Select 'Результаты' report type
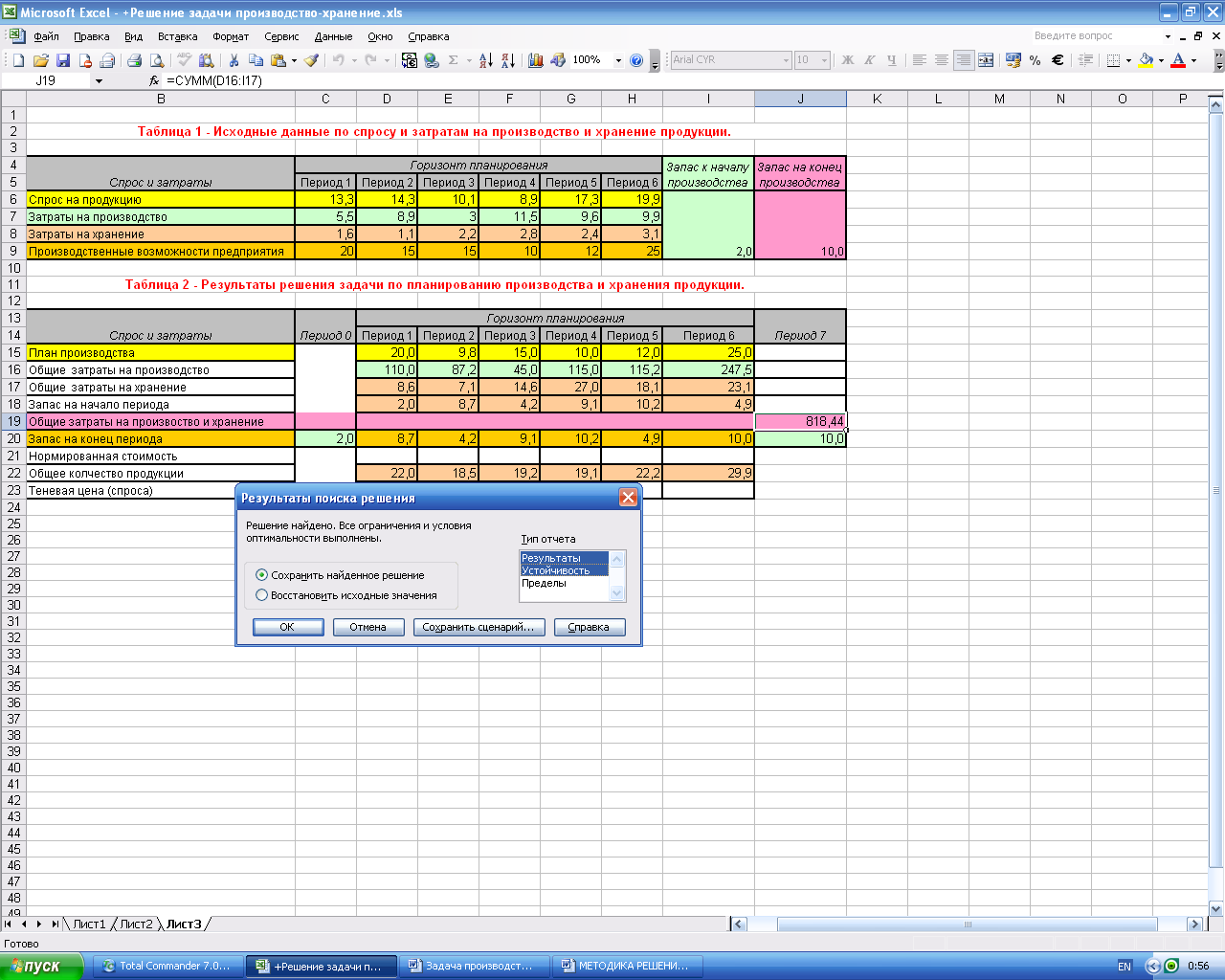 click(x=565, y=558)
